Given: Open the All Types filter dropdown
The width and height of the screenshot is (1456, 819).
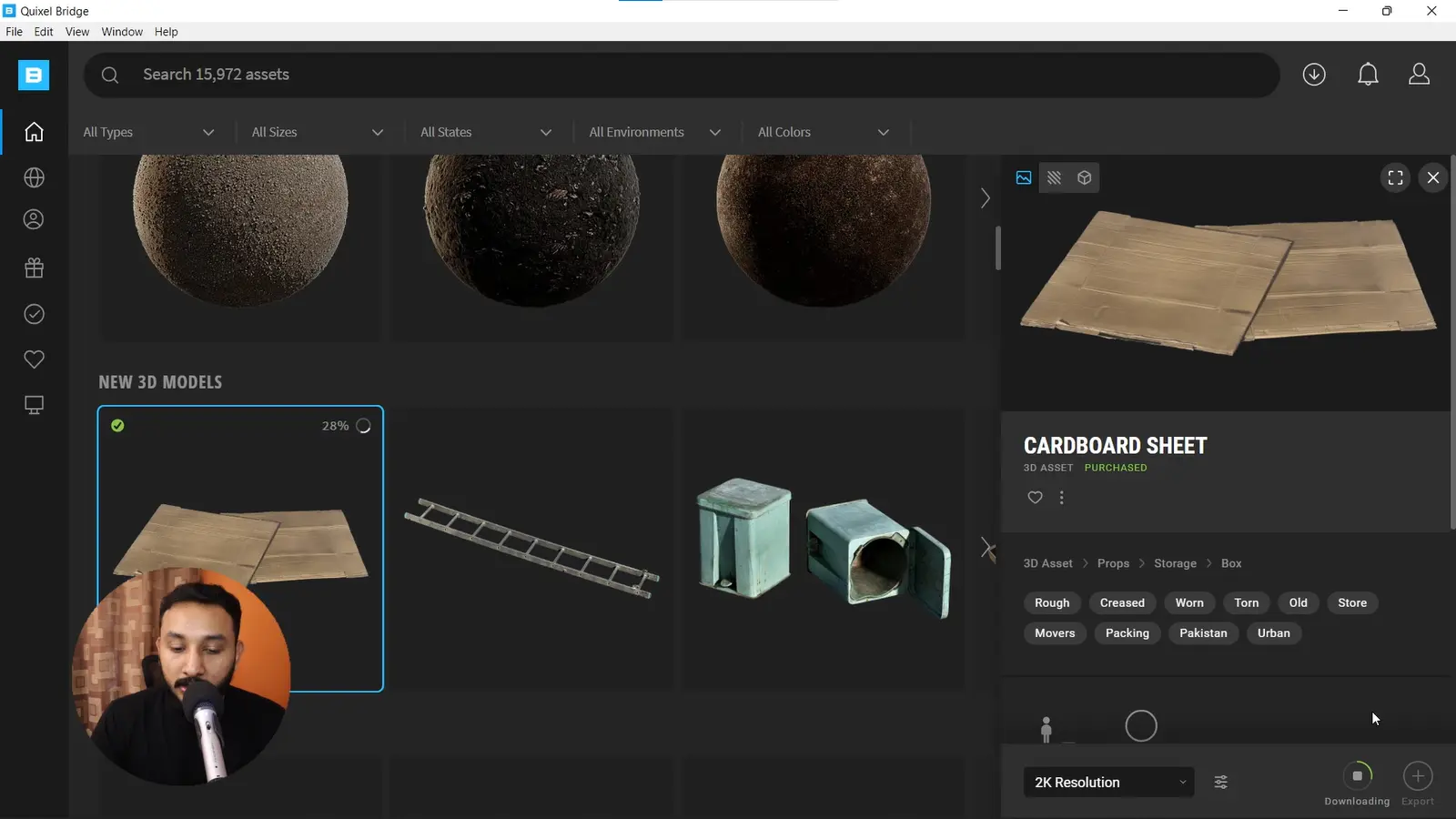Looking at the screenshot, I should pyautogui.click(x=149, y=132).
